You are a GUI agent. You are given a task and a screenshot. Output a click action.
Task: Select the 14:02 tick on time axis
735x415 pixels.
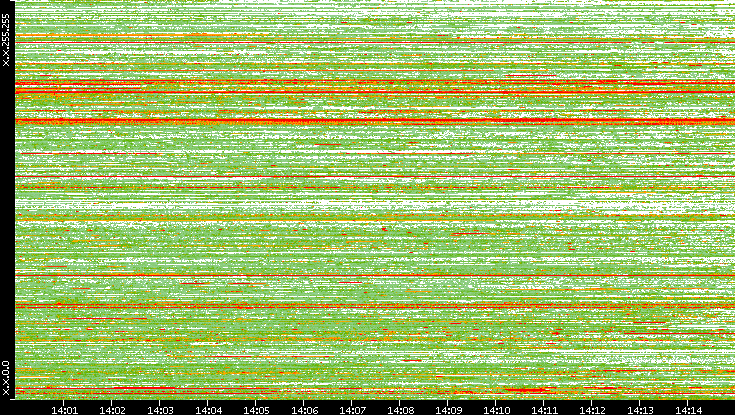[x=113, y=409]
